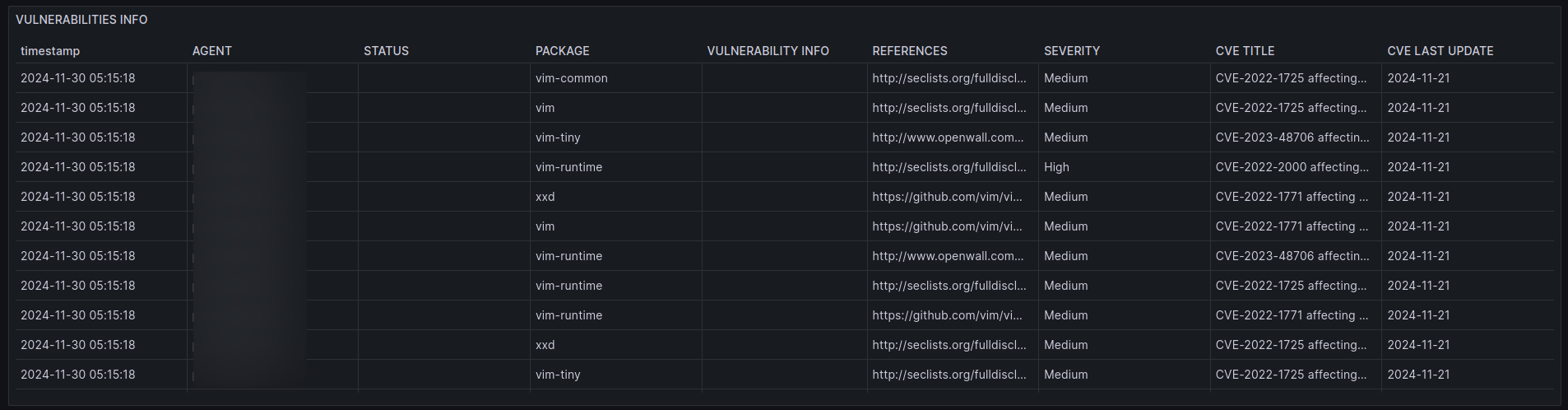This screenshot has width=1568, height=410.
Task: Sort table by timestamp column header
Action: click(x=50, y=51)
